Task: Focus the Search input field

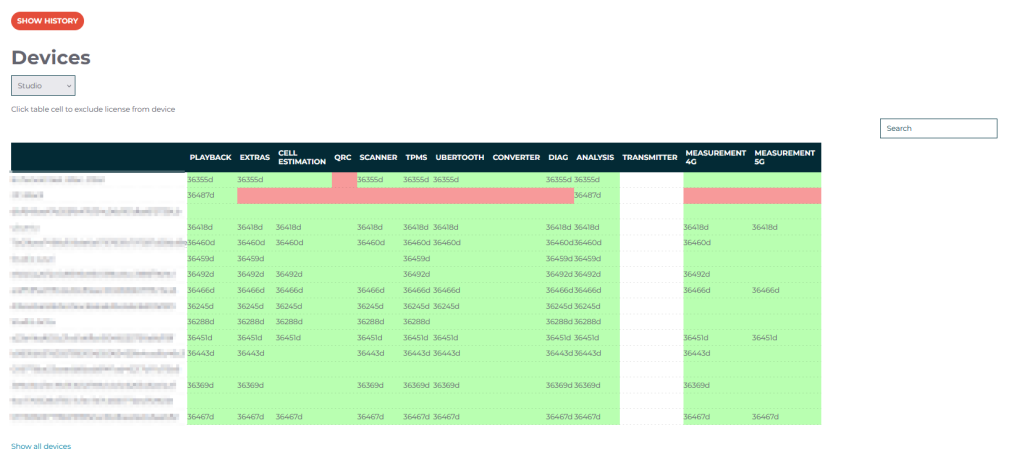Action: tap(938, 128)
